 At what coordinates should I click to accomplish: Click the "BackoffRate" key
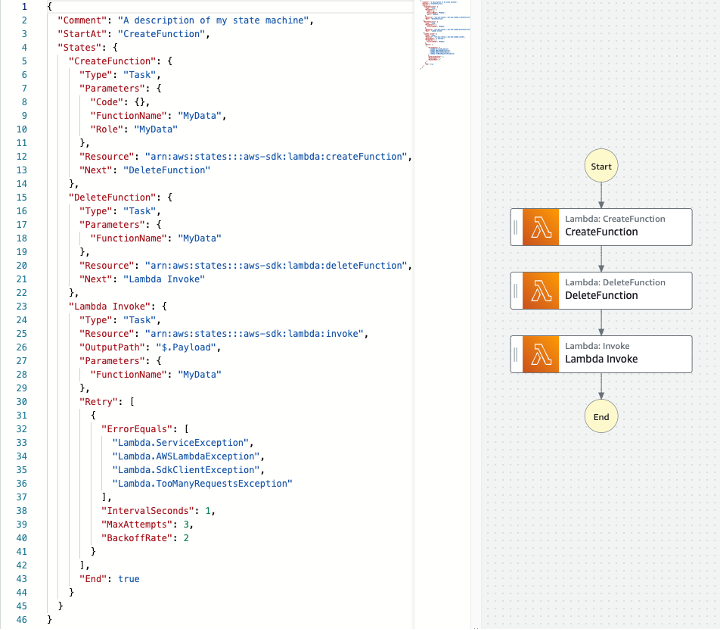137,538
